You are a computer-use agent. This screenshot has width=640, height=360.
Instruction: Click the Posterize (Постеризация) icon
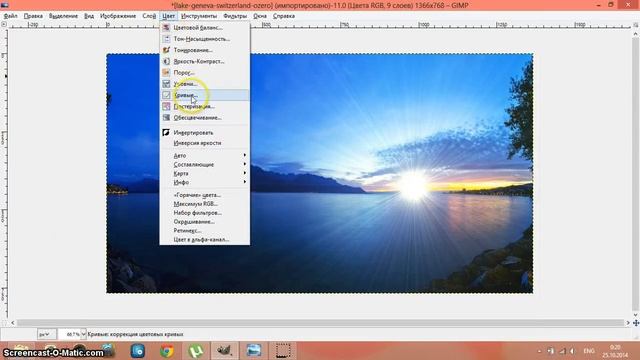166,106
